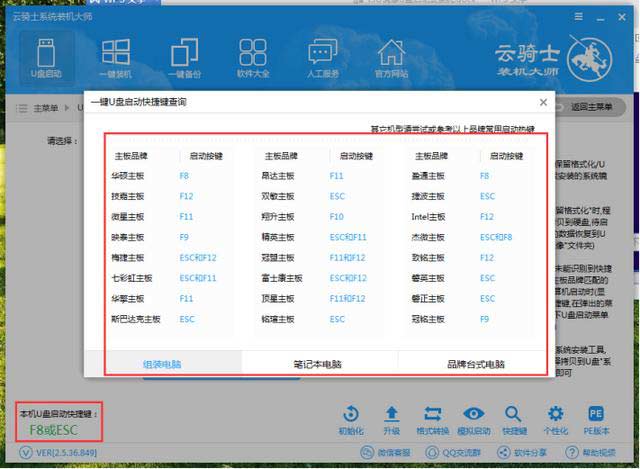Viewport: 640px width, 469px height.
Task: Click the 模拟启动 eye icon
Action: [473, 420]
